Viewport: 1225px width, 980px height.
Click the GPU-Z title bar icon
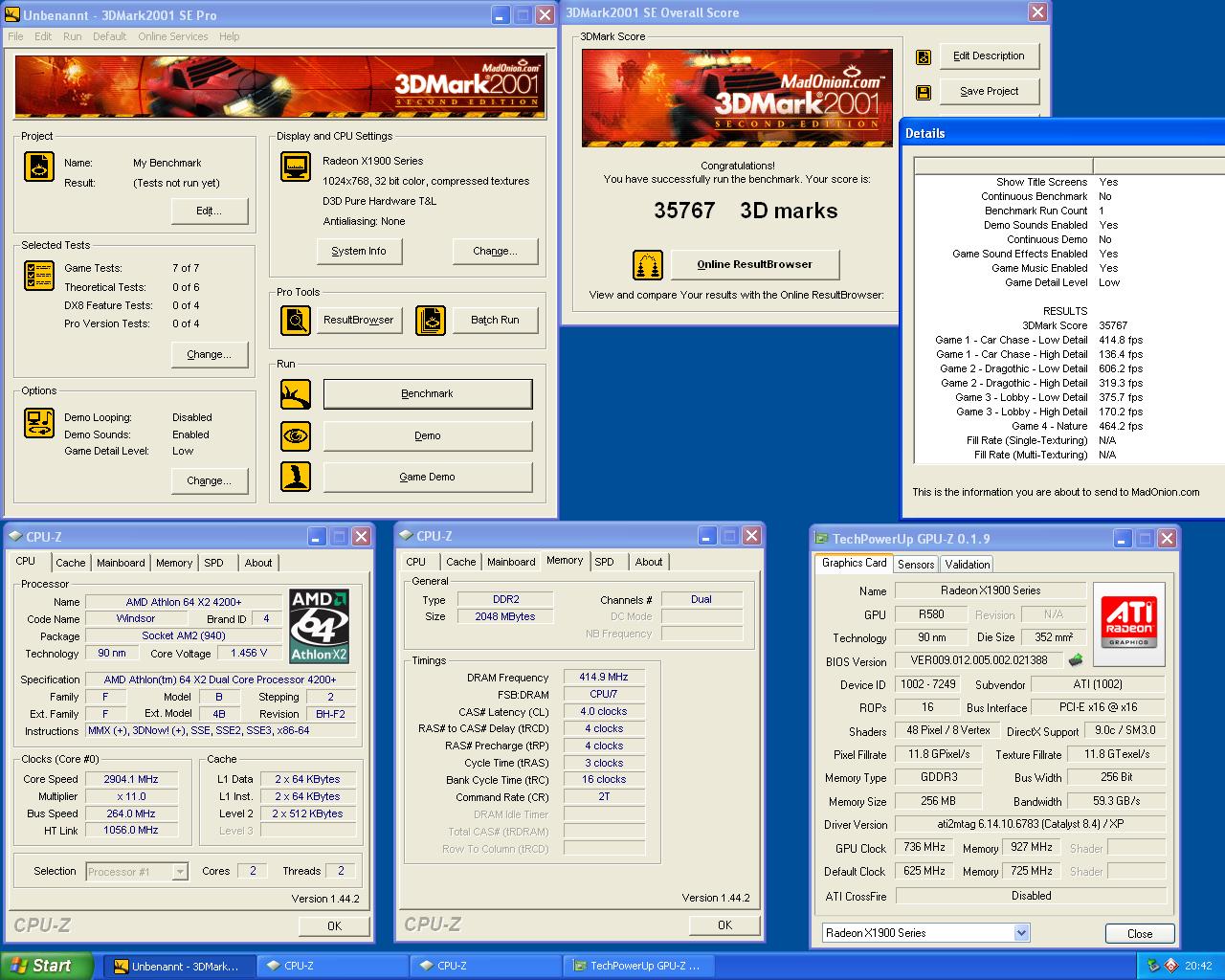(x=821, y=539)
